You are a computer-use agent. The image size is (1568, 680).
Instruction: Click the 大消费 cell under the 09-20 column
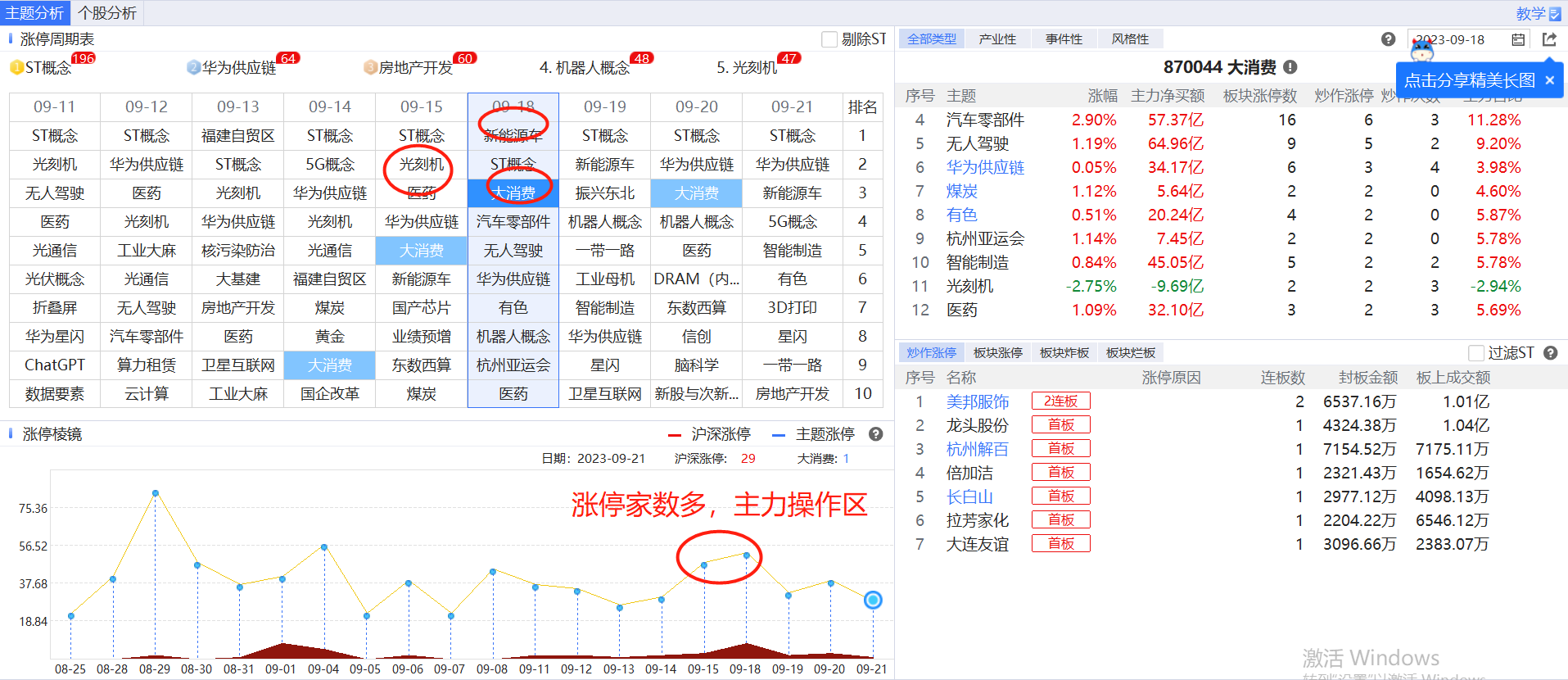[x=697, y=193]
